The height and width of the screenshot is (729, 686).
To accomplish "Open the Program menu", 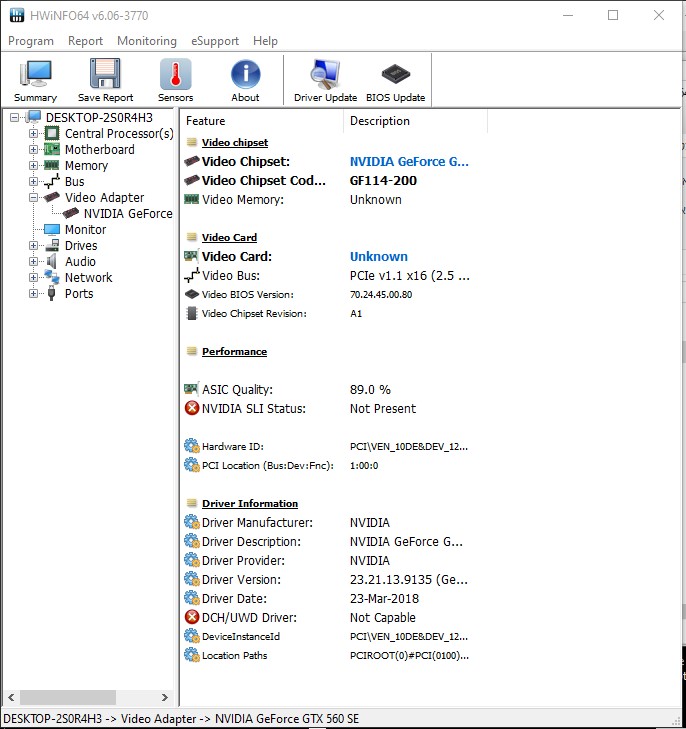I will (x=31, y=41).
